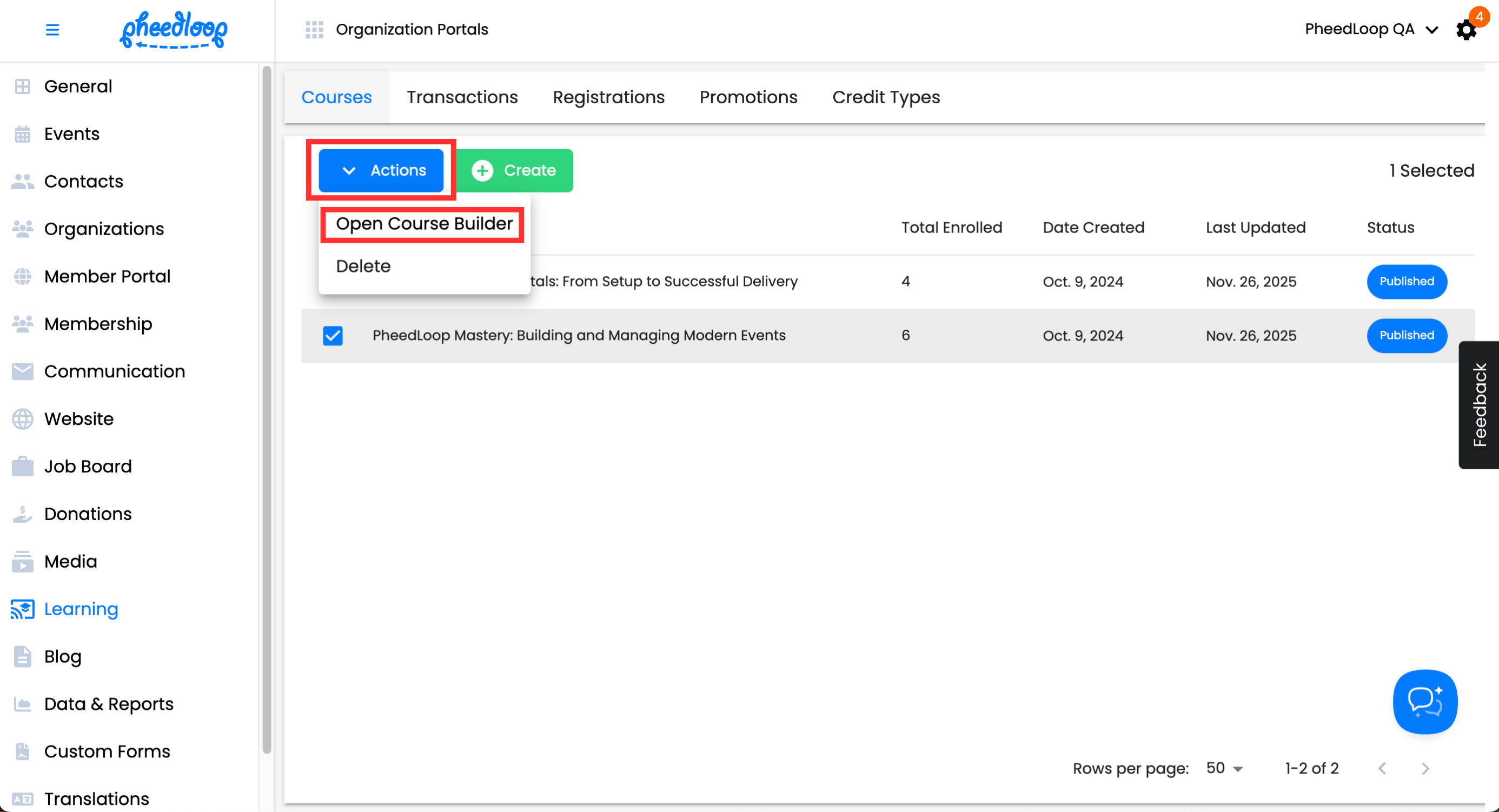
Task: Uncheck the PheedLoop Mastery course checkbox
Action: point(333,336)
